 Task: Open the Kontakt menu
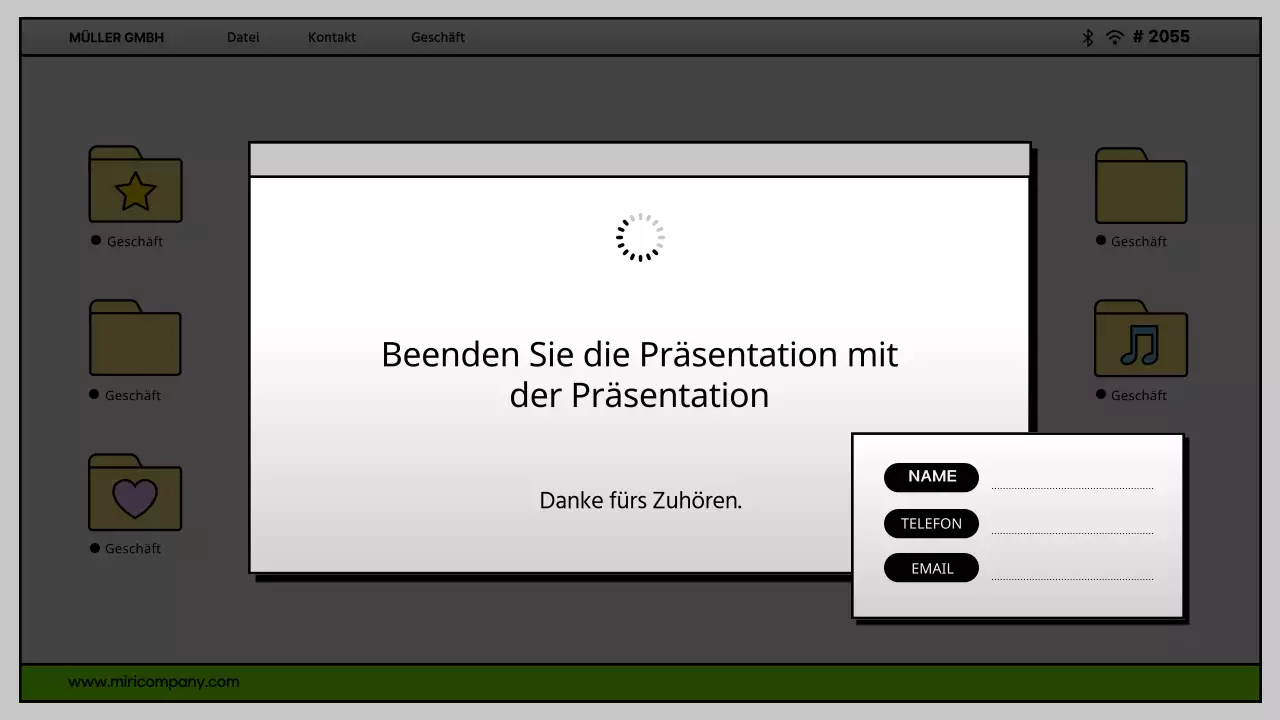click(331, 37)
